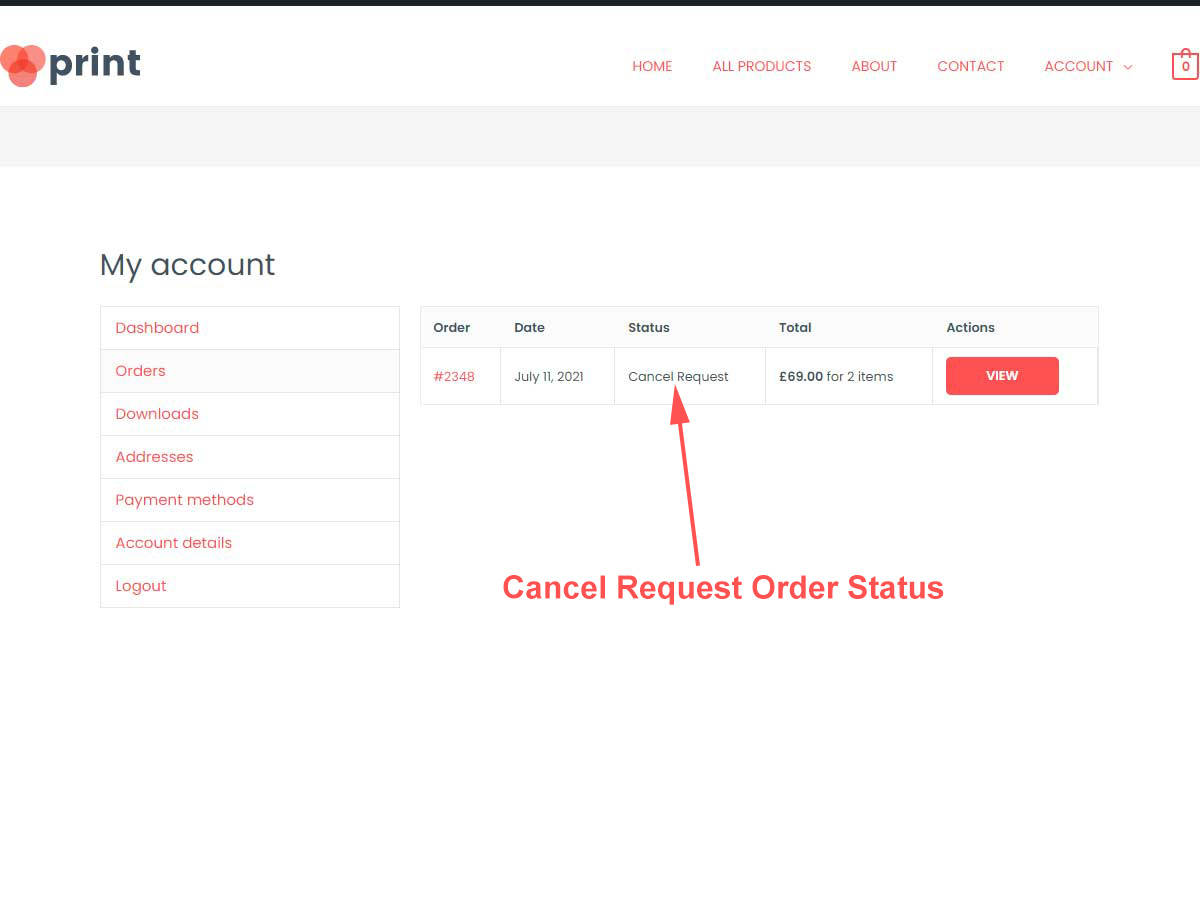
Task: Go to Addresses in account menu
Action: coord(154,457)
